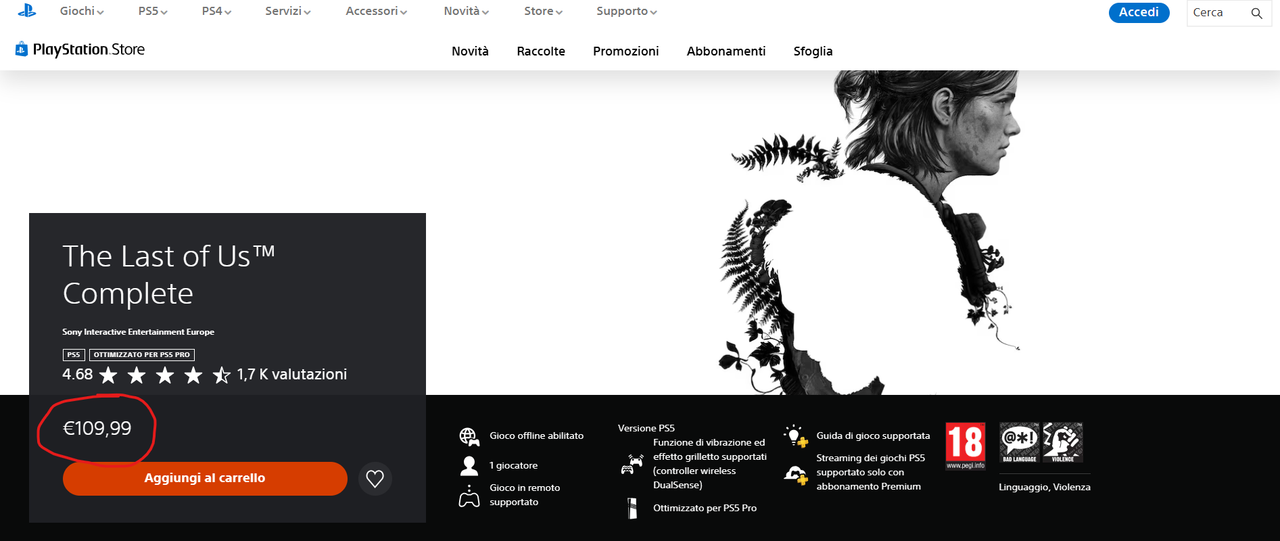Go to Novità store tab

pyautogui.click(x=470, y=51)
